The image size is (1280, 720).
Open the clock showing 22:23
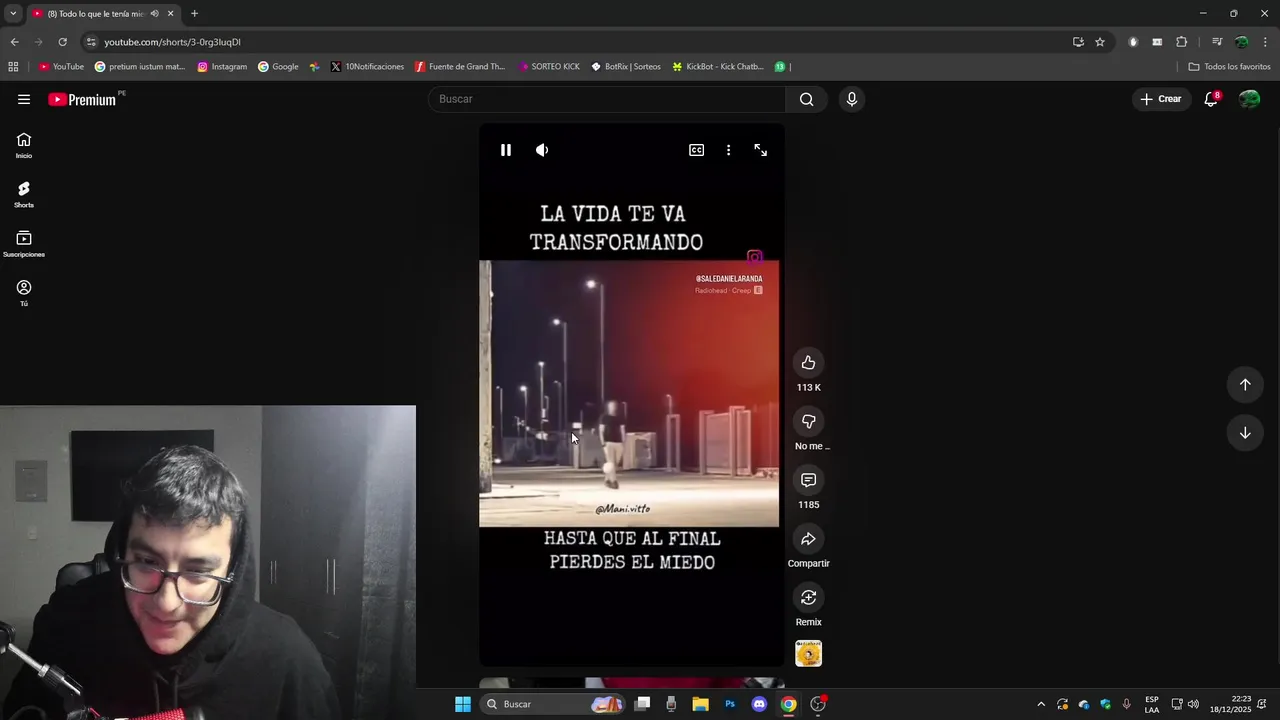tap(1230, 704)
